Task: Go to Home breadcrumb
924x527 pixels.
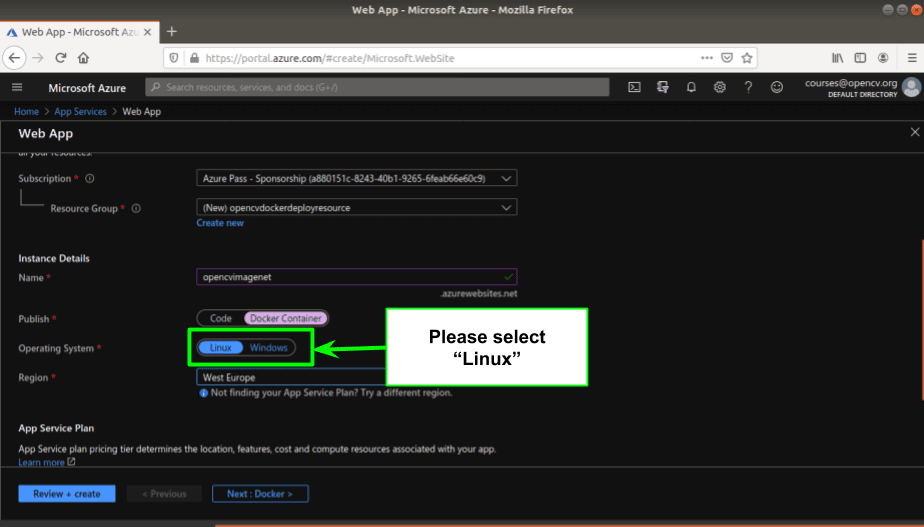Action: point(27,111)
